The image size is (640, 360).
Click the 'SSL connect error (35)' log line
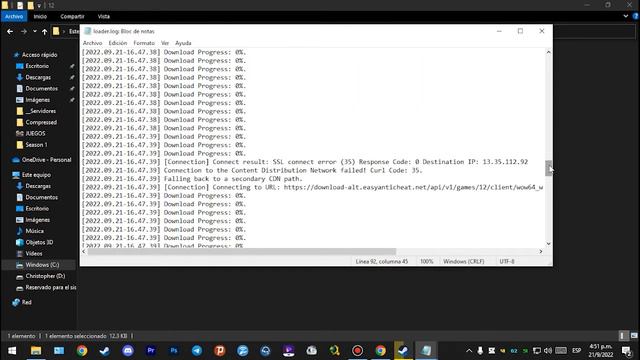304,162
